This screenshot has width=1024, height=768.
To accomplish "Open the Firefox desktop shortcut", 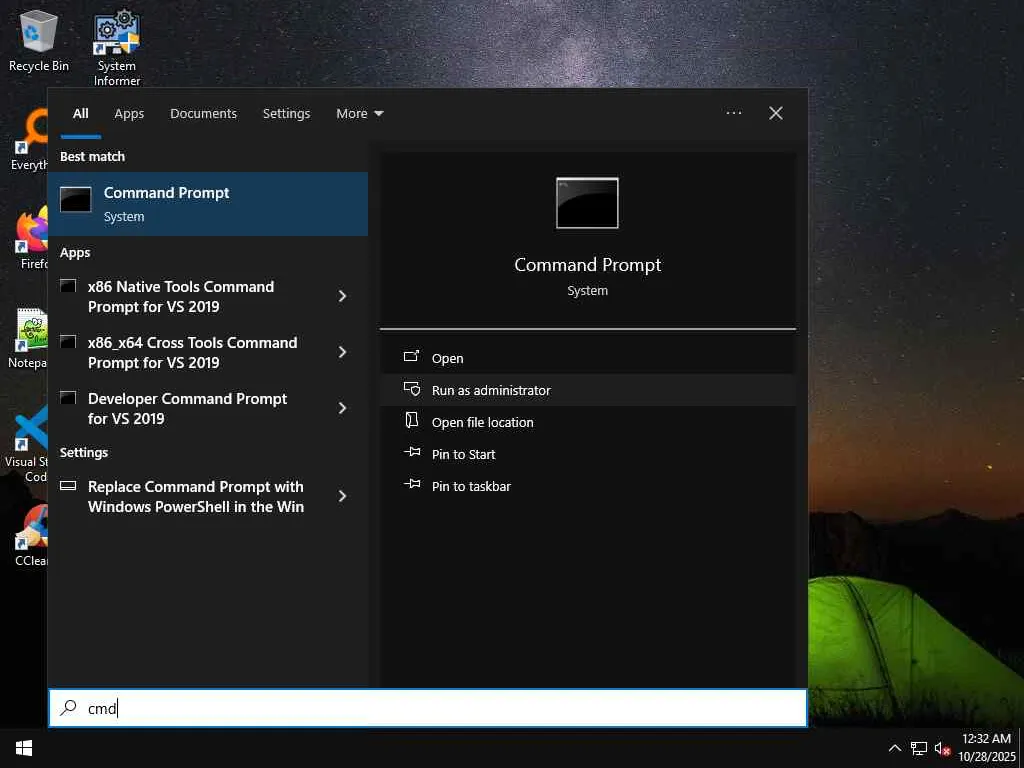I will (31, 238).
